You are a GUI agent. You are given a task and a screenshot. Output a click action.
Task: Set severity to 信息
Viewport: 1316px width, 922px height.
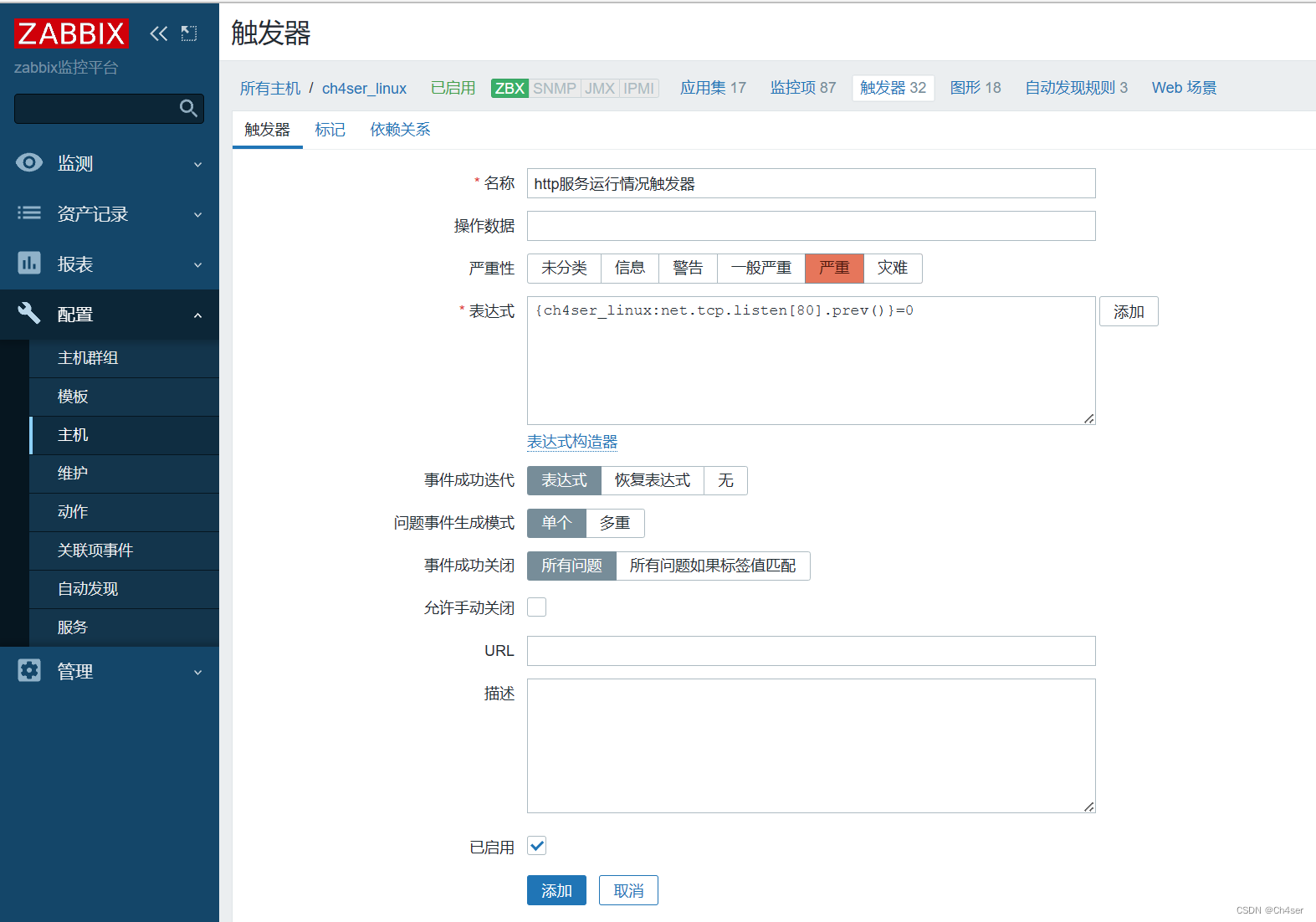(x=630, y=268)
